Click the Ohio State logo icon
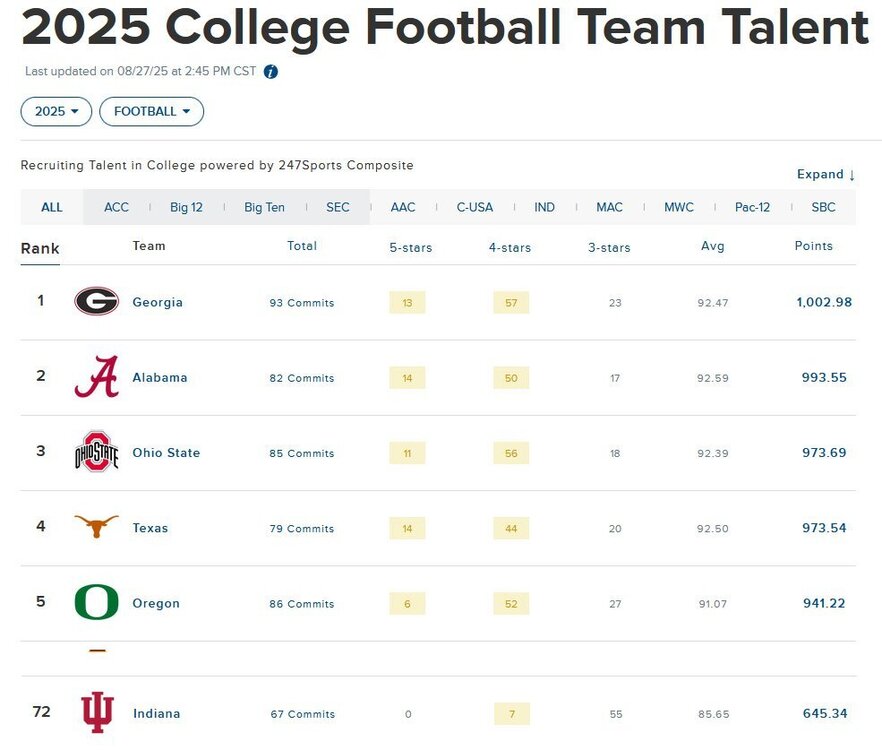This screenshot has height=750, width=882. click(96, 452)
